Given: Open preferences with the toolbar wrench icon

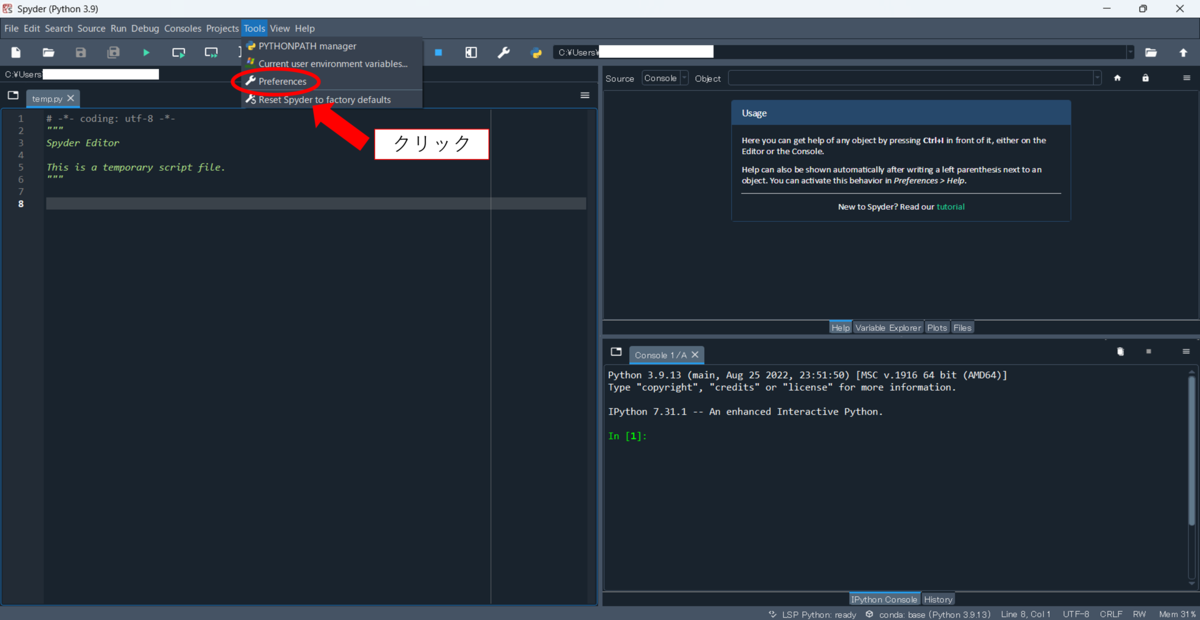Looking at the screenshot, I should 503,52.
